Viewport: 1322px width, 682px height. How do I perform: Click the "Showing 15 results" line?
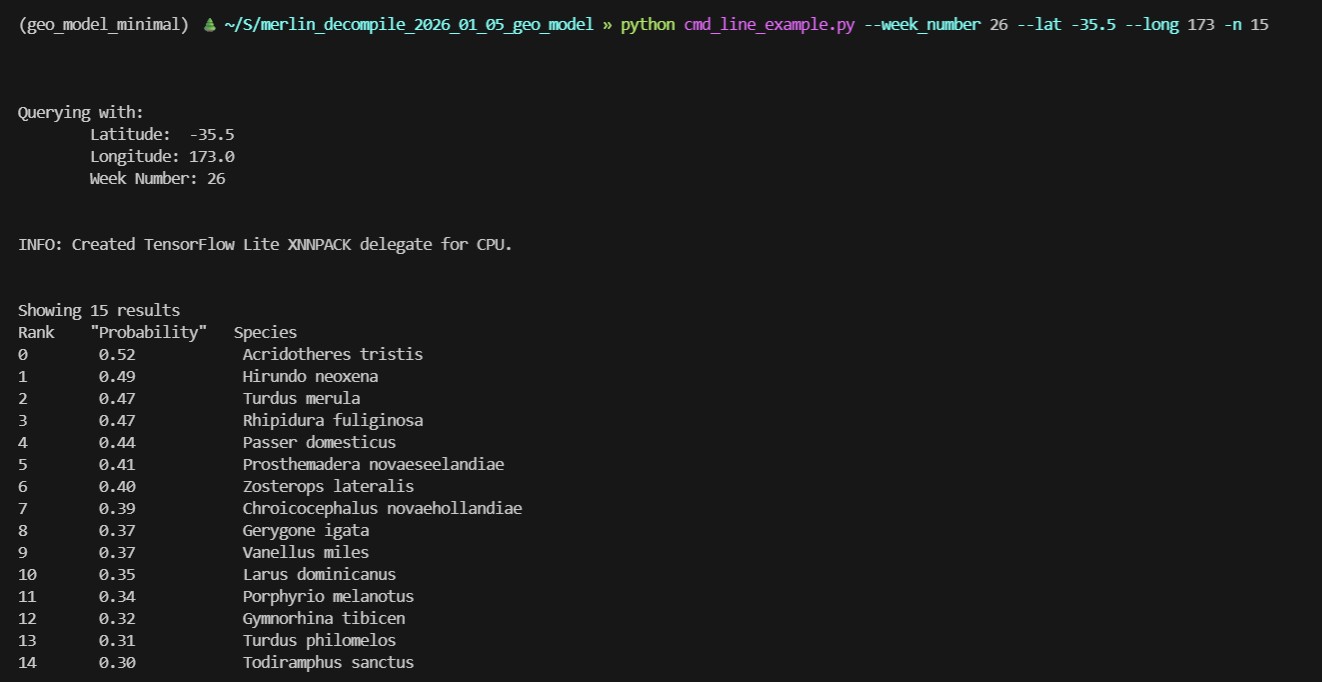coord(99,310)
